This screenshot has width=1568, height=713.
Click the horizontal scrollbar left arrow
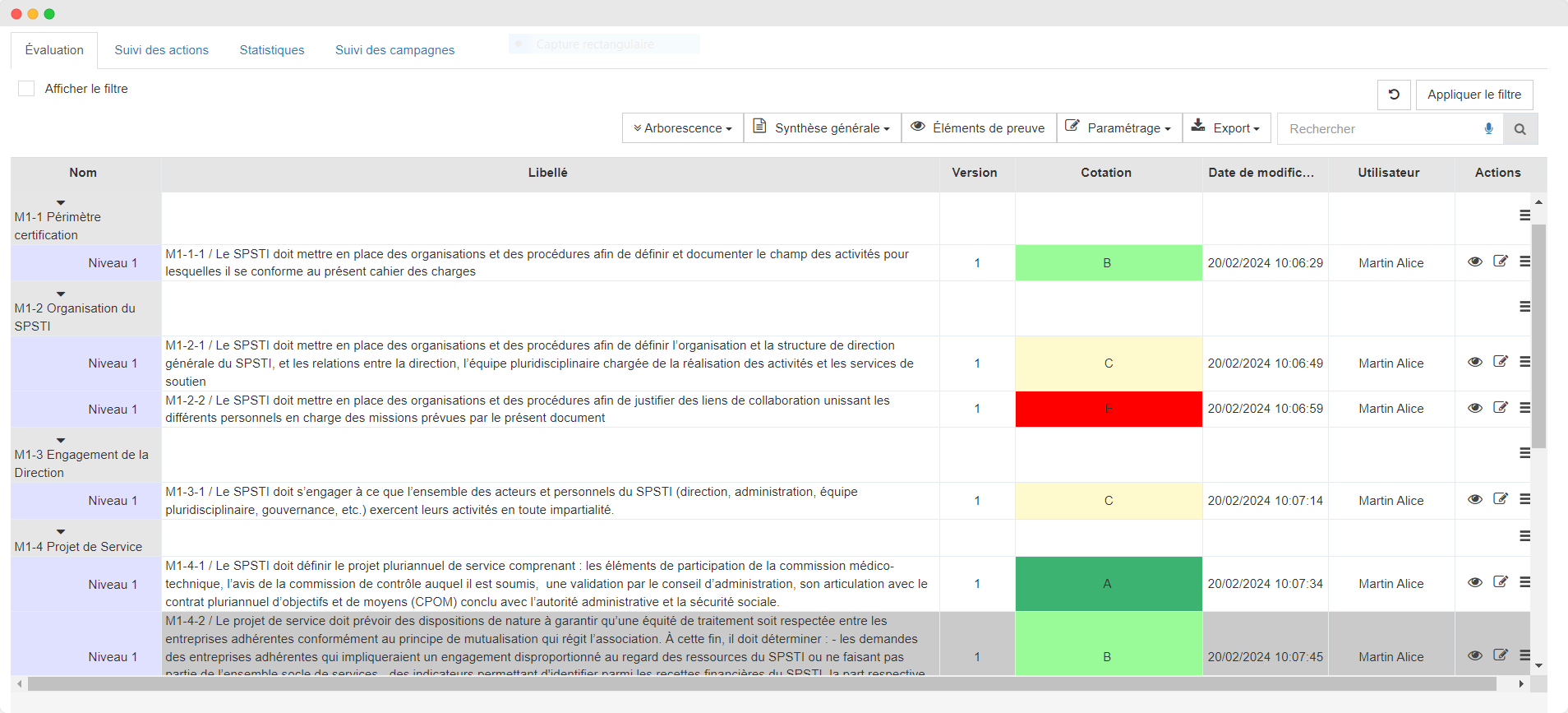(x=20, y=684)
